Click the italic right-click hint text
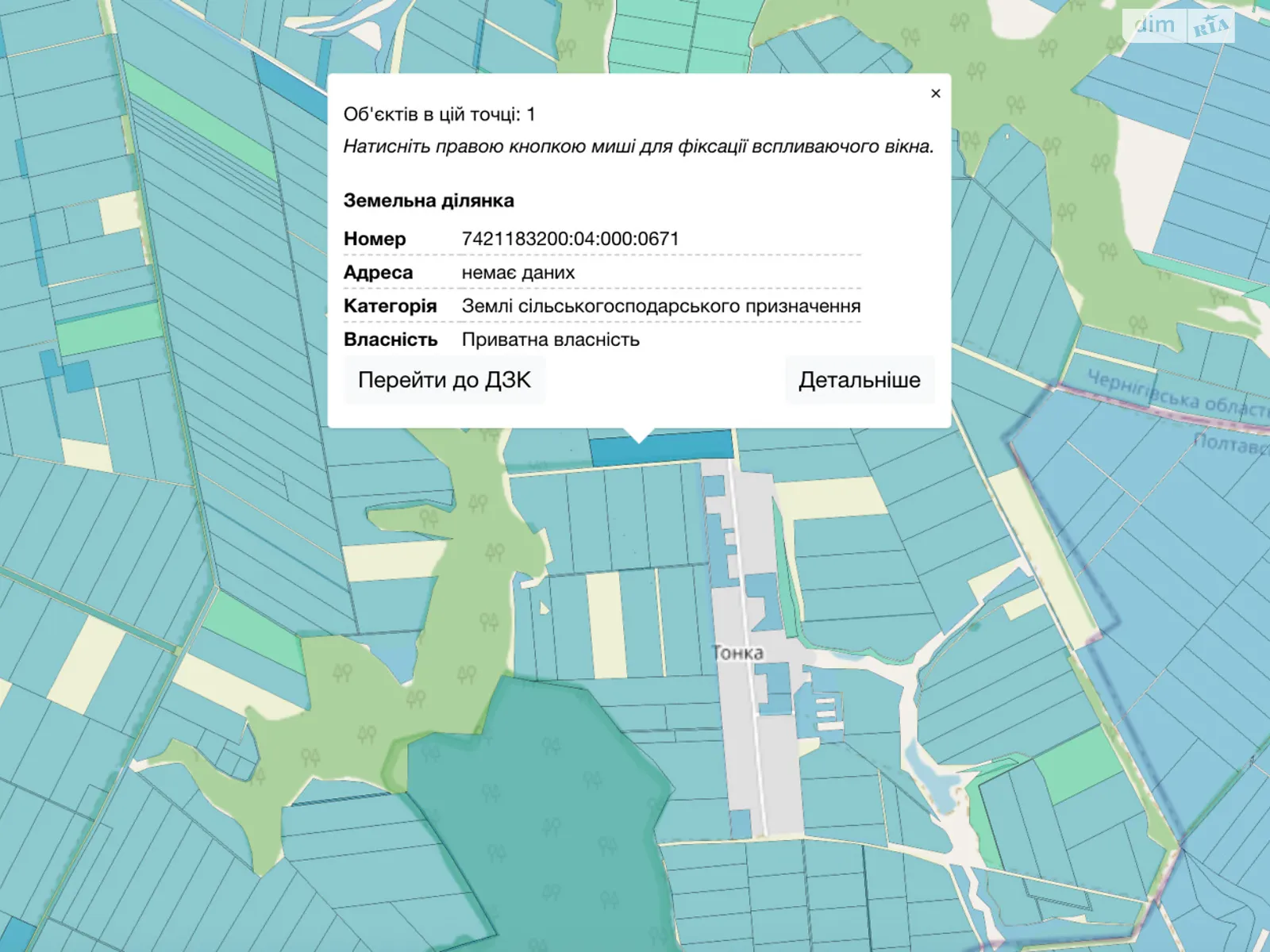 [638, 147]
